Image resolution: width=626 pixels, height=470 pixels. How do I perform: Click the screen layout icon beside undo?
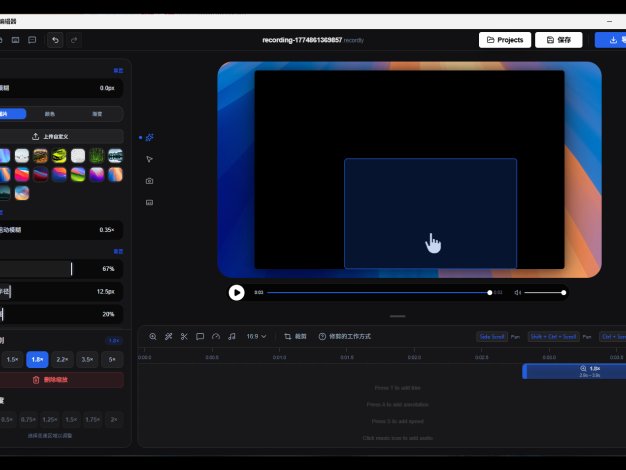tap(15, 40)
